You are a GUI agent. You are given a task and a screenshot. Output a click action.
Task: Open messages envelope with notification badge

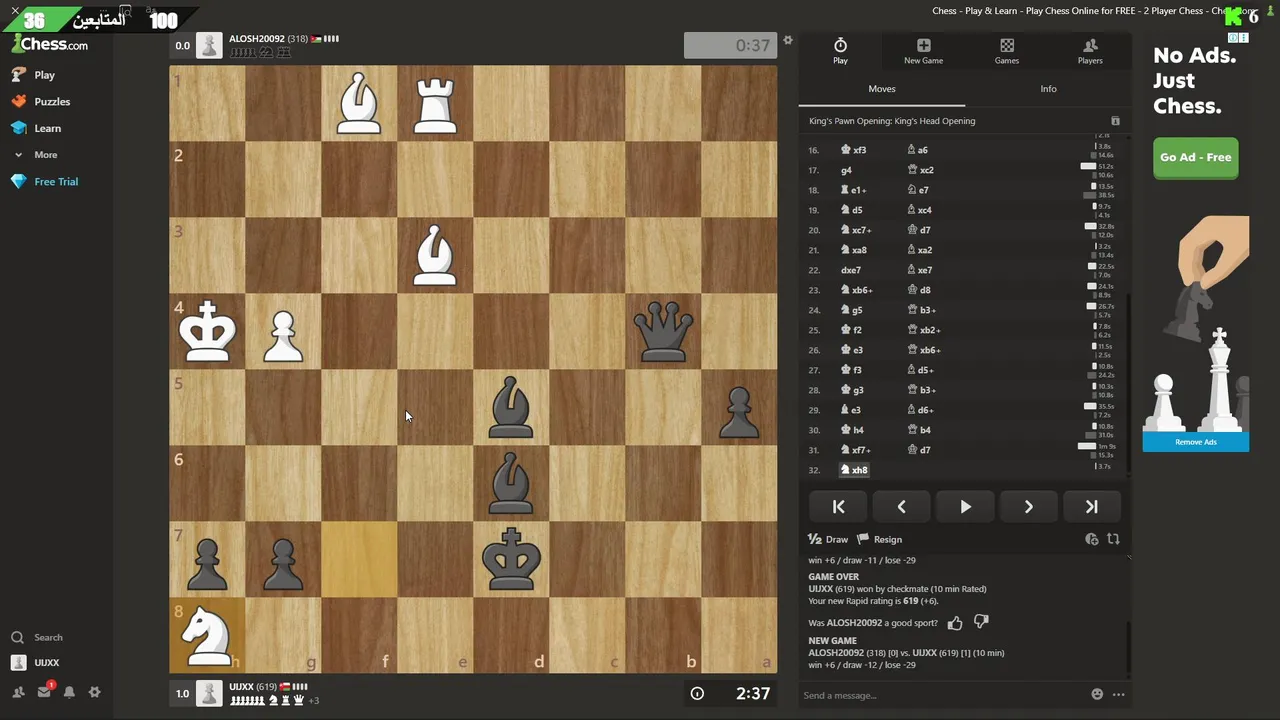point(44,691)
